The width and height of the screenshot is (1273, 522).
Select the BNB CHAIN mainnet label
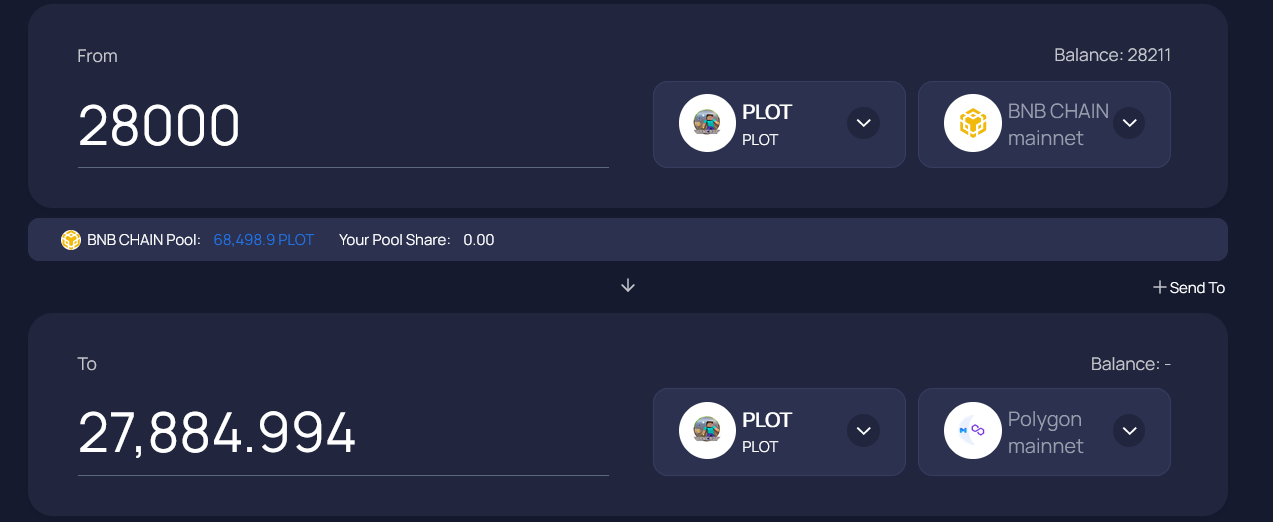click(x=1058, y=124)
